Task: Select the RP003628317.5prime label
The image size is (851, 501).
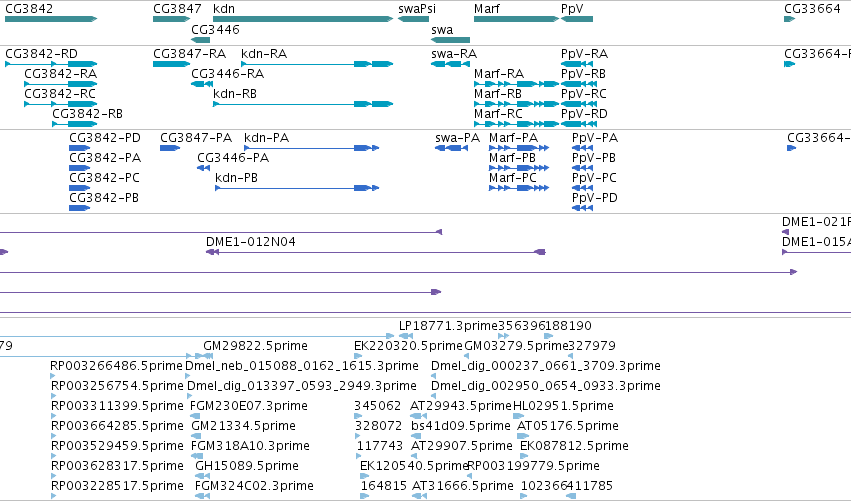Action: 117,466
